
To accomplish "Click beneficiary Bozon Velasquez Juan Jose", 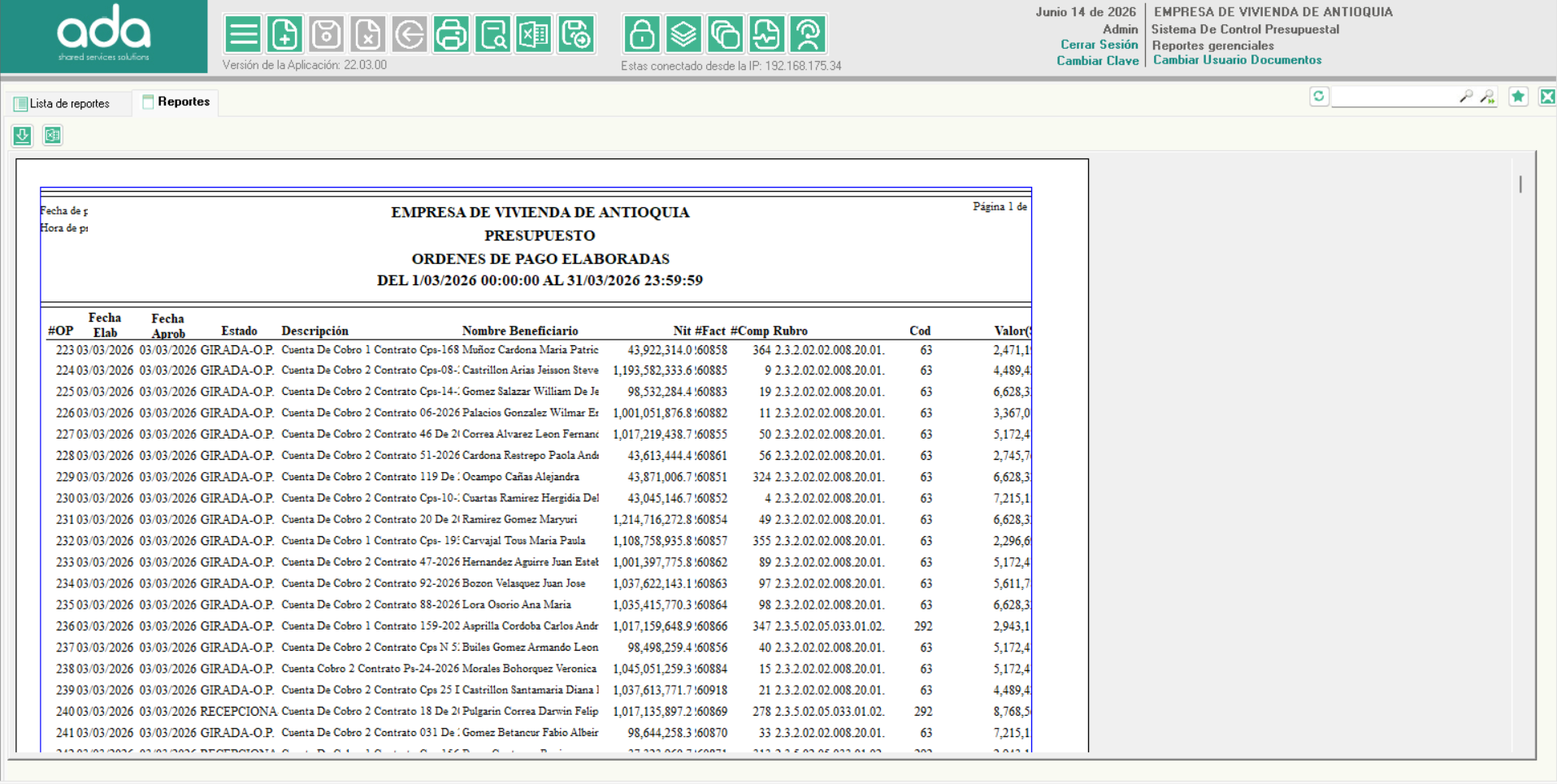I will coord(523,583).
